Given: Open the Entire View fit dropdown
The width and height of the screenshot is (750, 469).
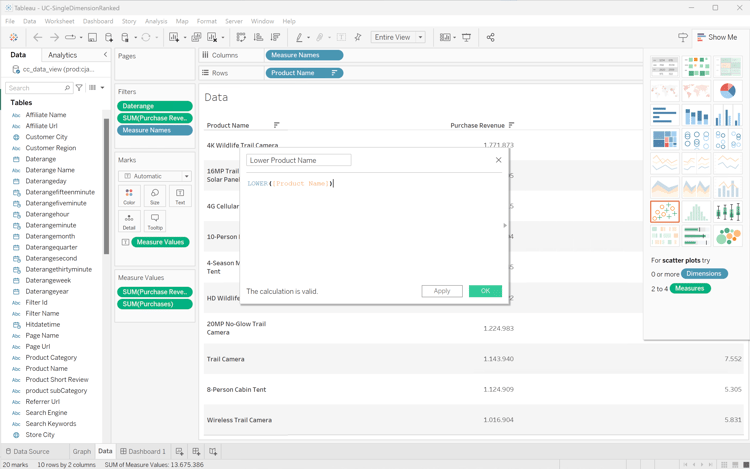Looking at the screenshot, I should [x=398, y=37].
